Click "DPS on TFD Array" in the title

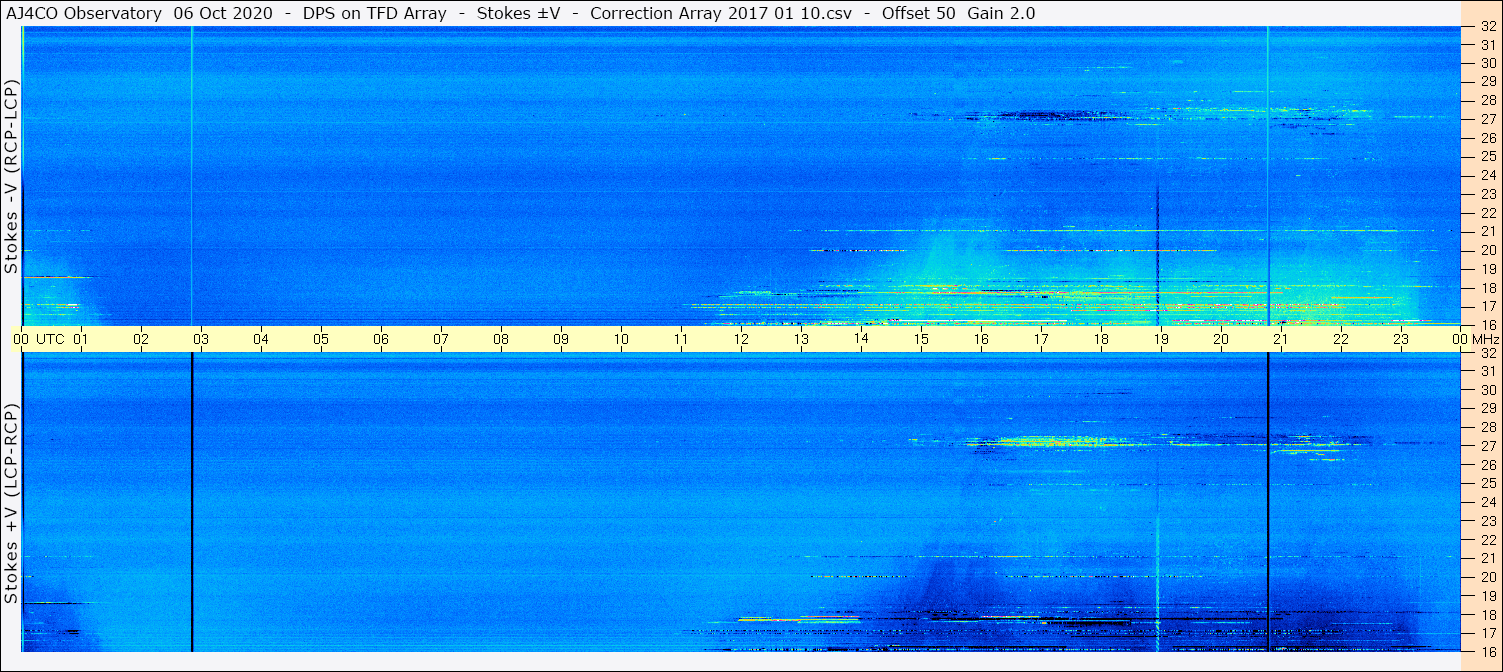(x=374, y=13)
